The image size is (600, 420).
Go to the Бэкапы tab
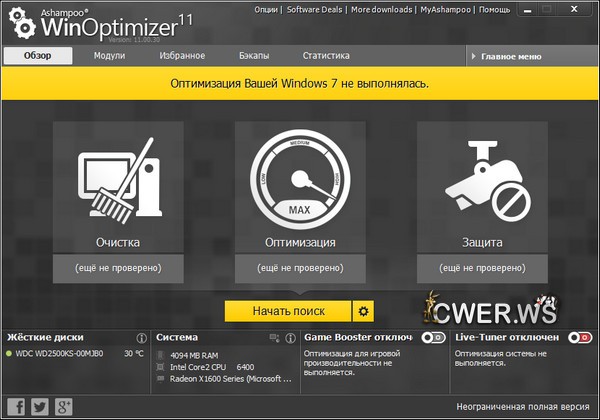pyautogui.click(x=254, y=56)
